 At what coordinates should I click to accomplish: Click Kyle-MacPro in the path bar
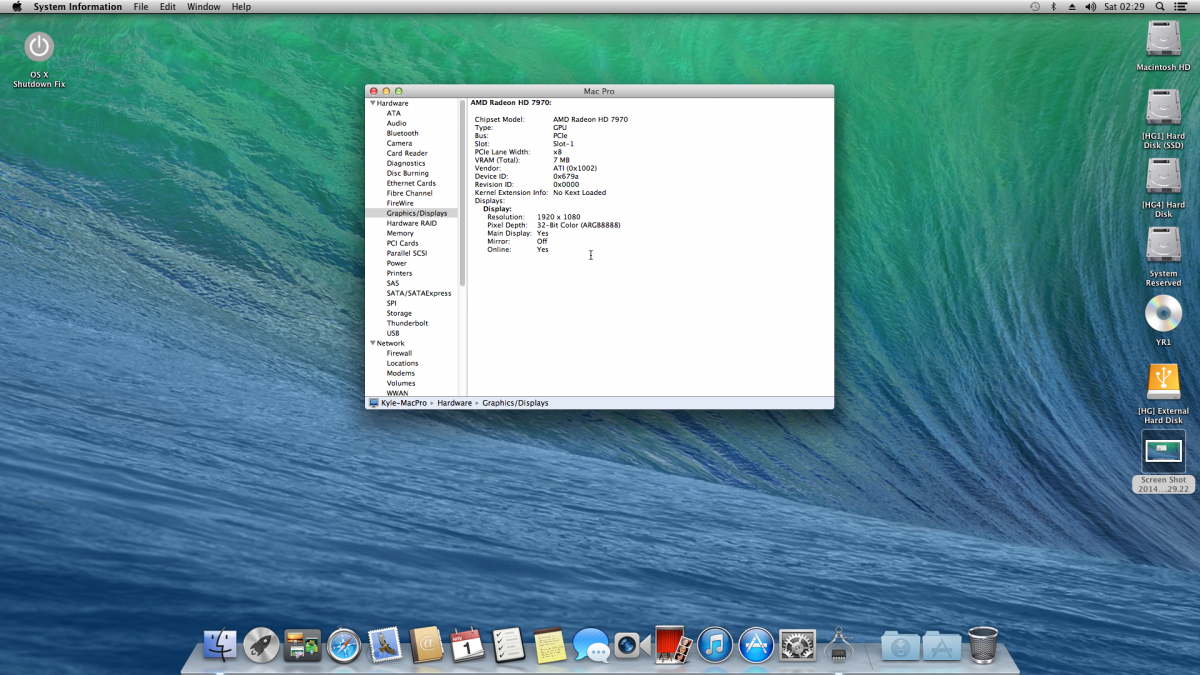[x=403, y=403]
